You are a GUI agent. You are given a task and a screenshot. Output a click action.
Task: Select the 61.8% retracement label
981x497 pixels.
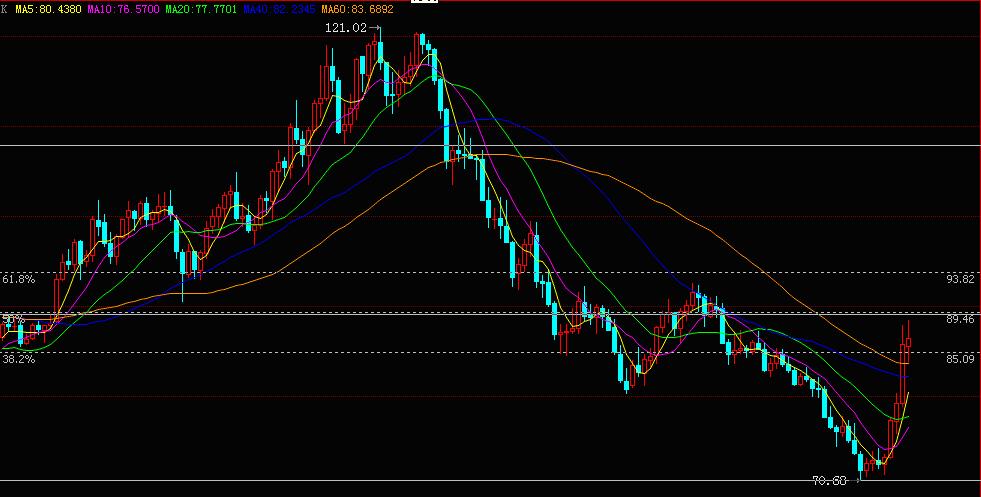click(x=19, y=279)
